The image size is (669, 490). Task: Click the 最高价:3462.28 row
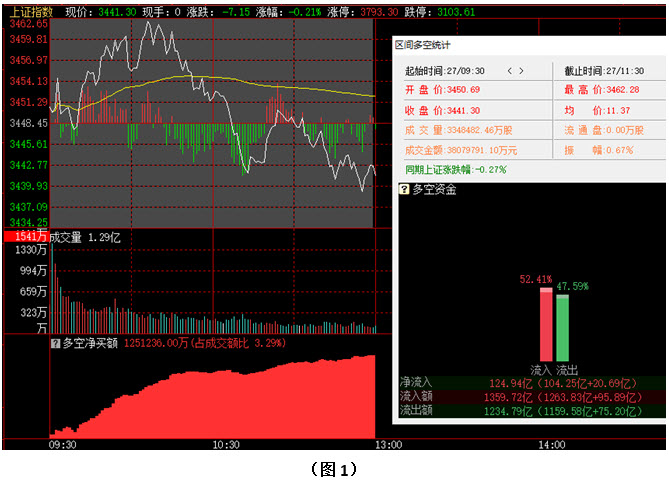[x=602, y=90]
